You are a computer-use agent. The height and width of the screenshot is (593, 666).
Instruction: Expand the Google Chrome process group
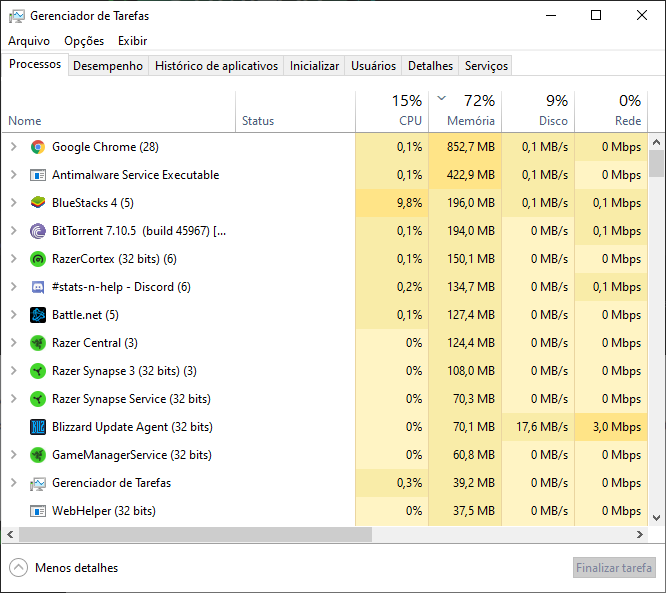point(14,147)
